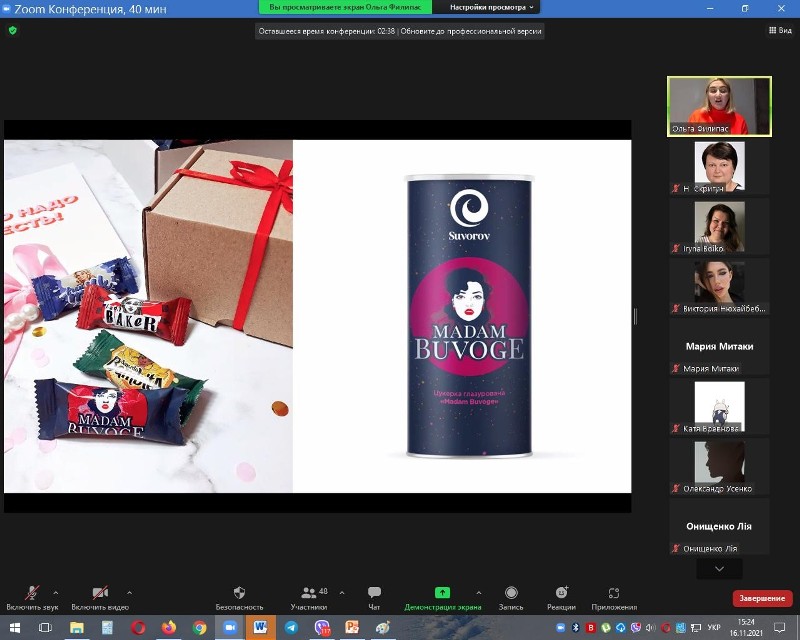Open the Участники participants panel

click(x=309, y=598)
